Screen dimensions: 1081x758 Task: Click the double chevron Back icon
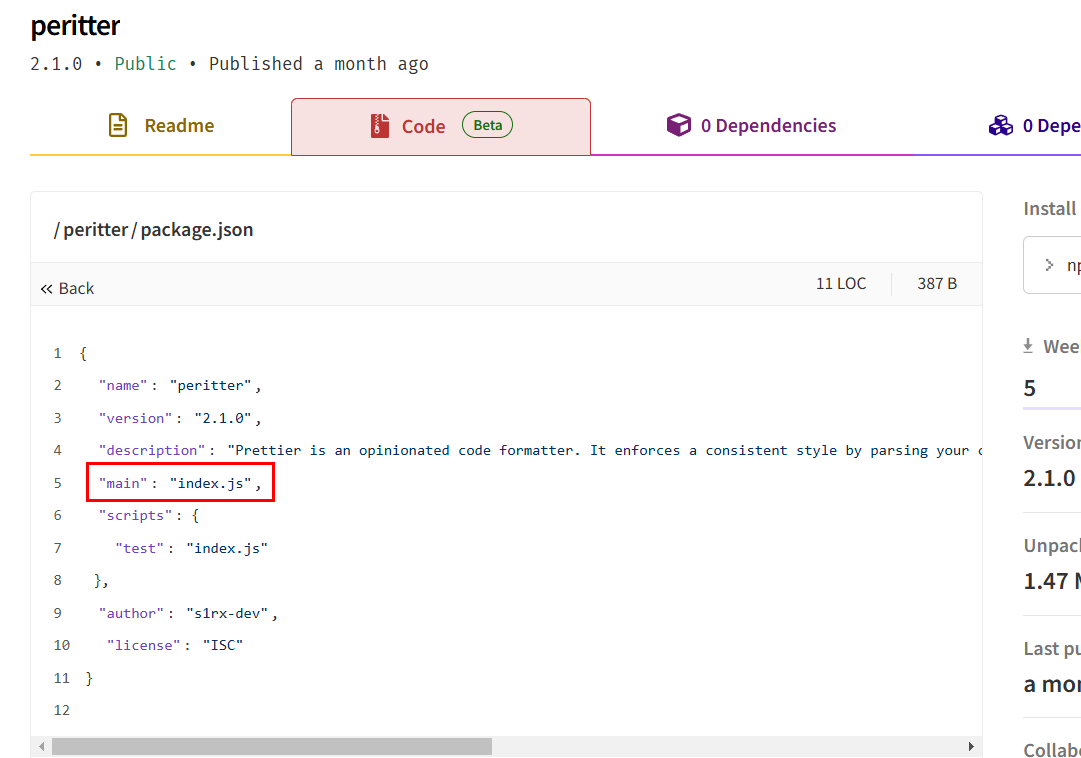pyautogui.click(x=46, y=289)
